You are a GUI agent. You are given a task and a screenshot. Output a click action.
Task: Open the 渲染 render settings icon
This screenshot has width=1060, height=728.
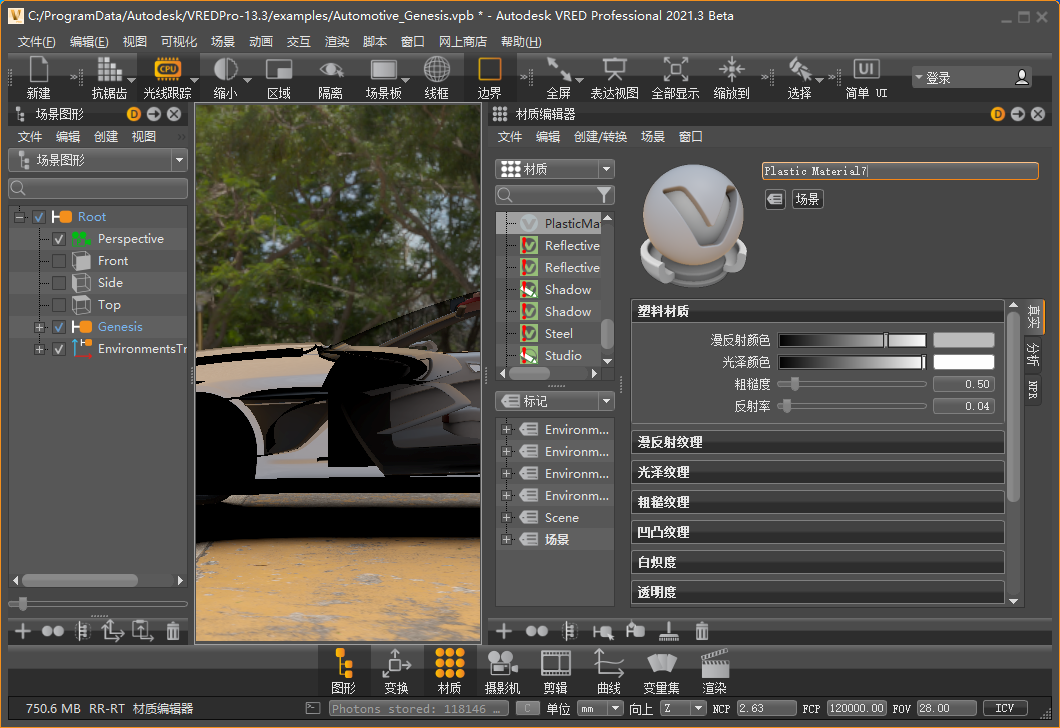tap(714, 663)
